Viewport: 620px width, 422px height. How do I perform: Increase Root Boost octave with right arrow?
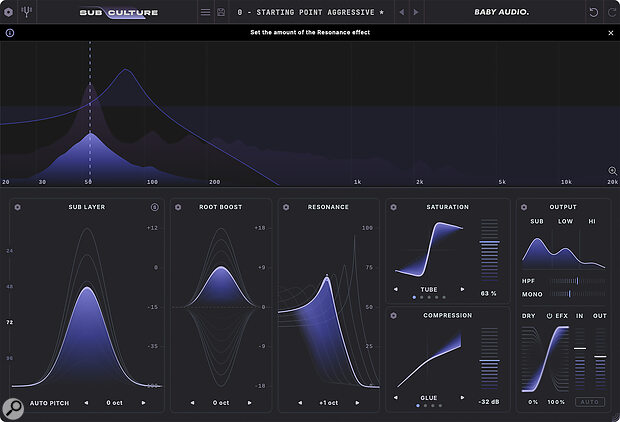coord(250,403)
